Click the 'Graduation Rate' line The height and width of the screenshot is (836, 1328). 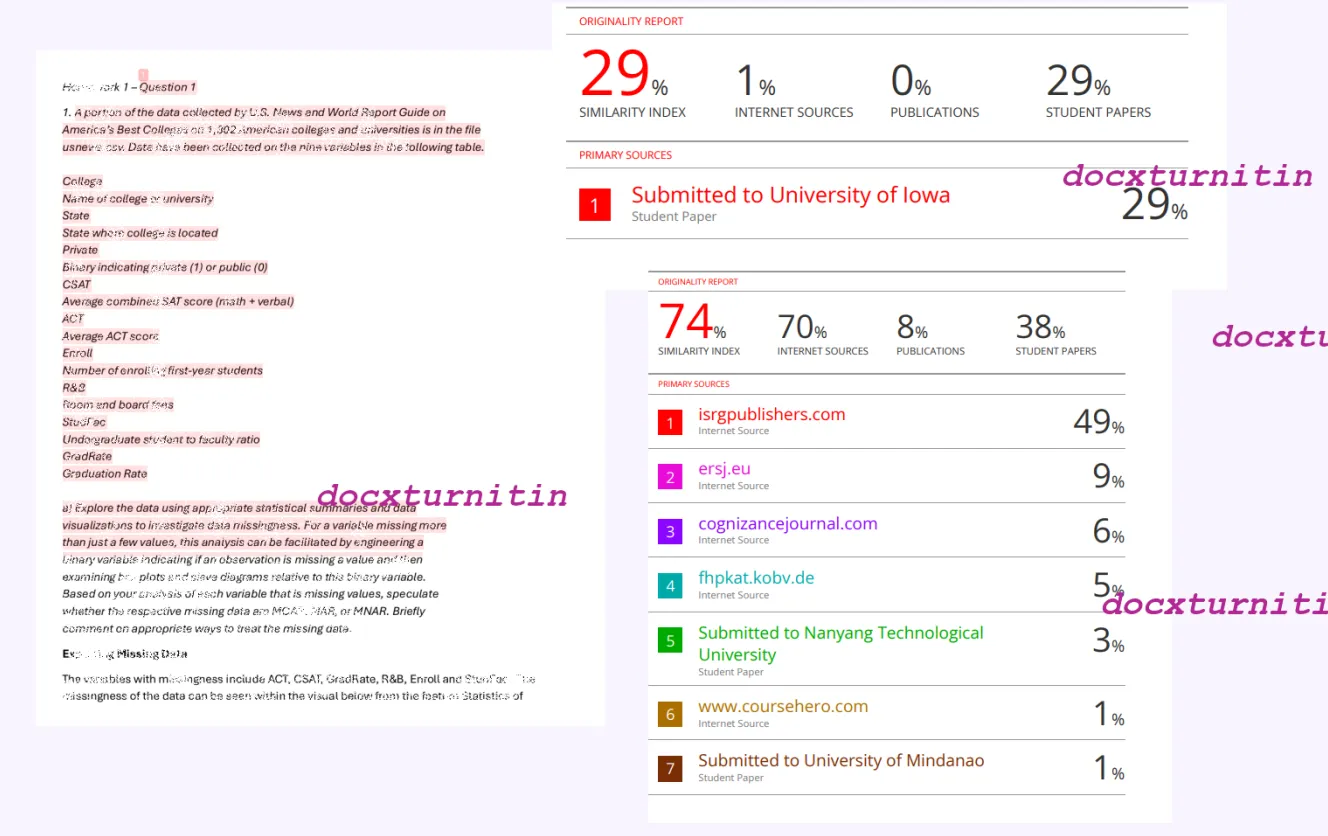pos(104,473)
